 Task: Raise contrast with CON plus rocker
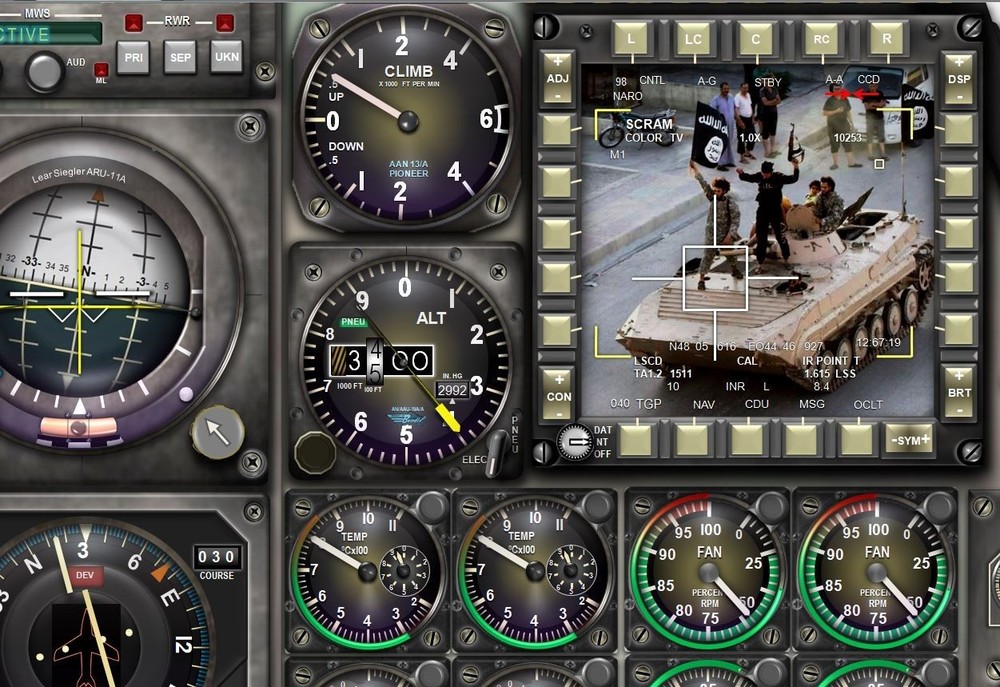pos(559,380)
